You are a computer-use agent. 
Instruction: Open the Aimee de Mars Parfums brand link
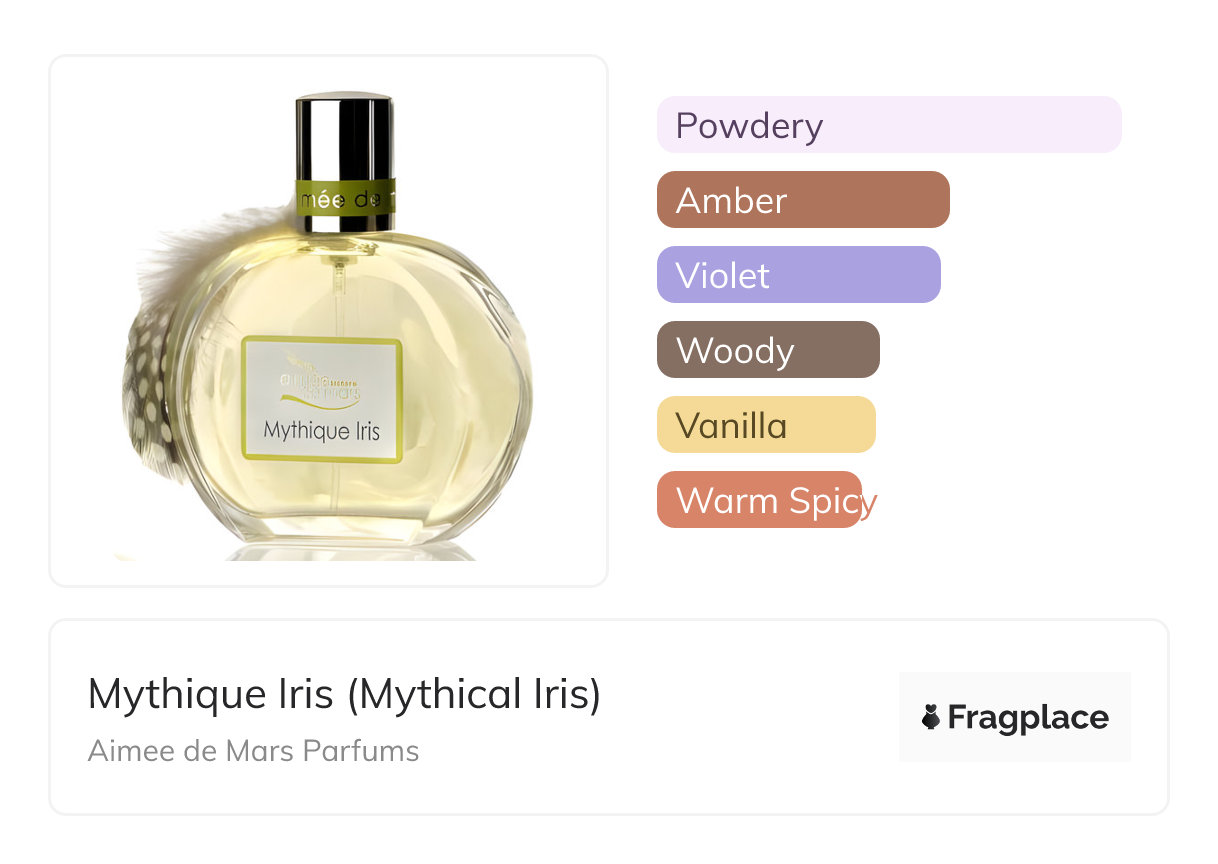click(x=253, y=751)
